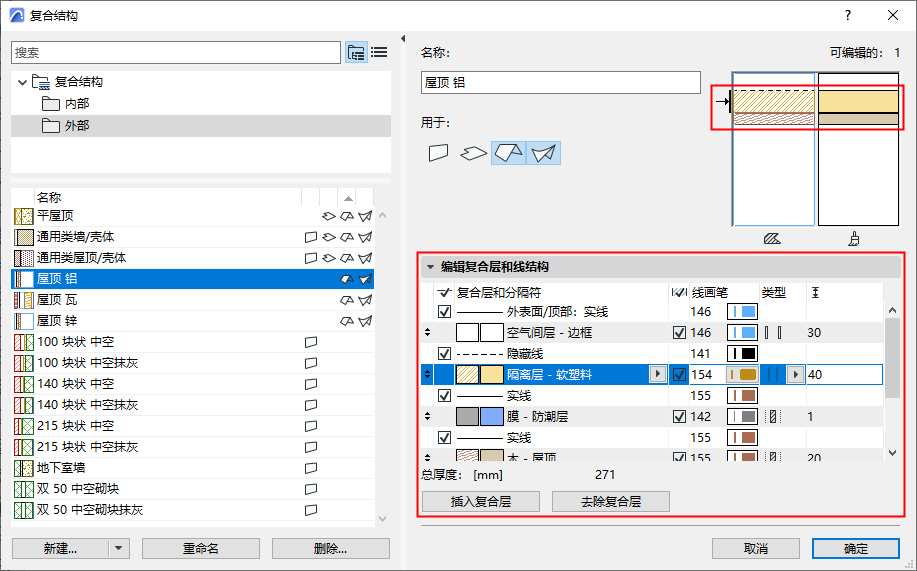
Task: Collapse the left panel with the small arrow
Action: tap(403, 39)
